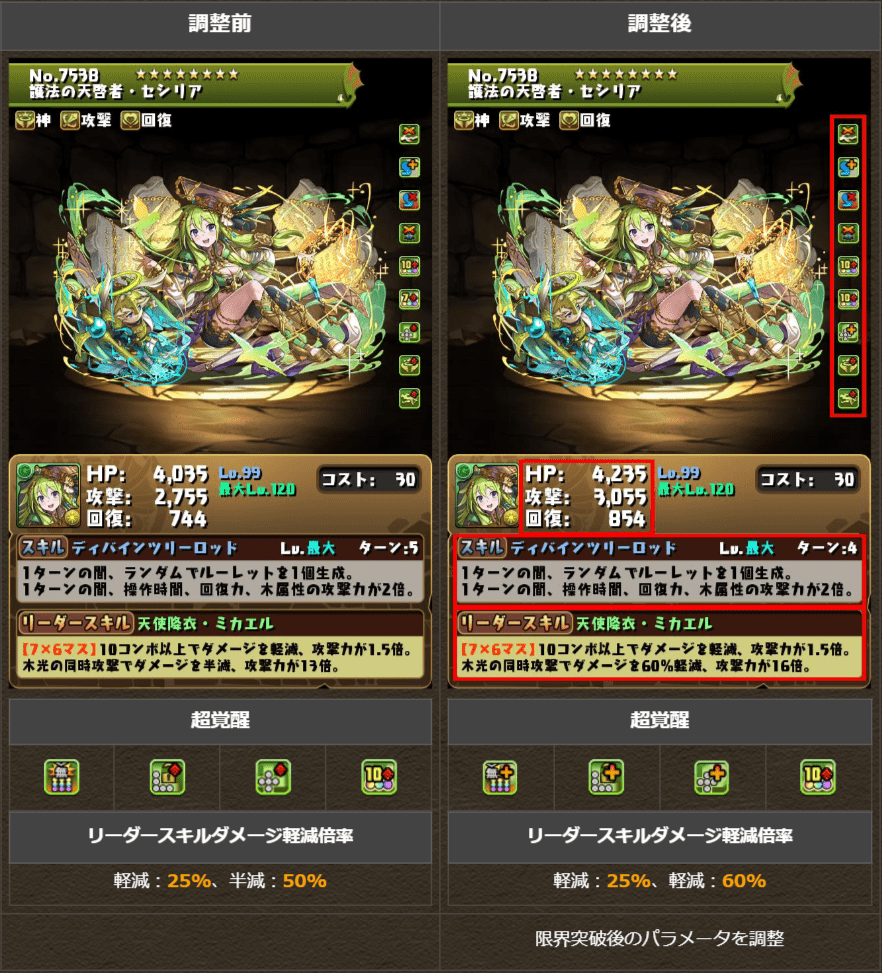Click the 神 type icon in 調整前 card
This screenshot has width=882, height=973.
(x=25, y=120)
